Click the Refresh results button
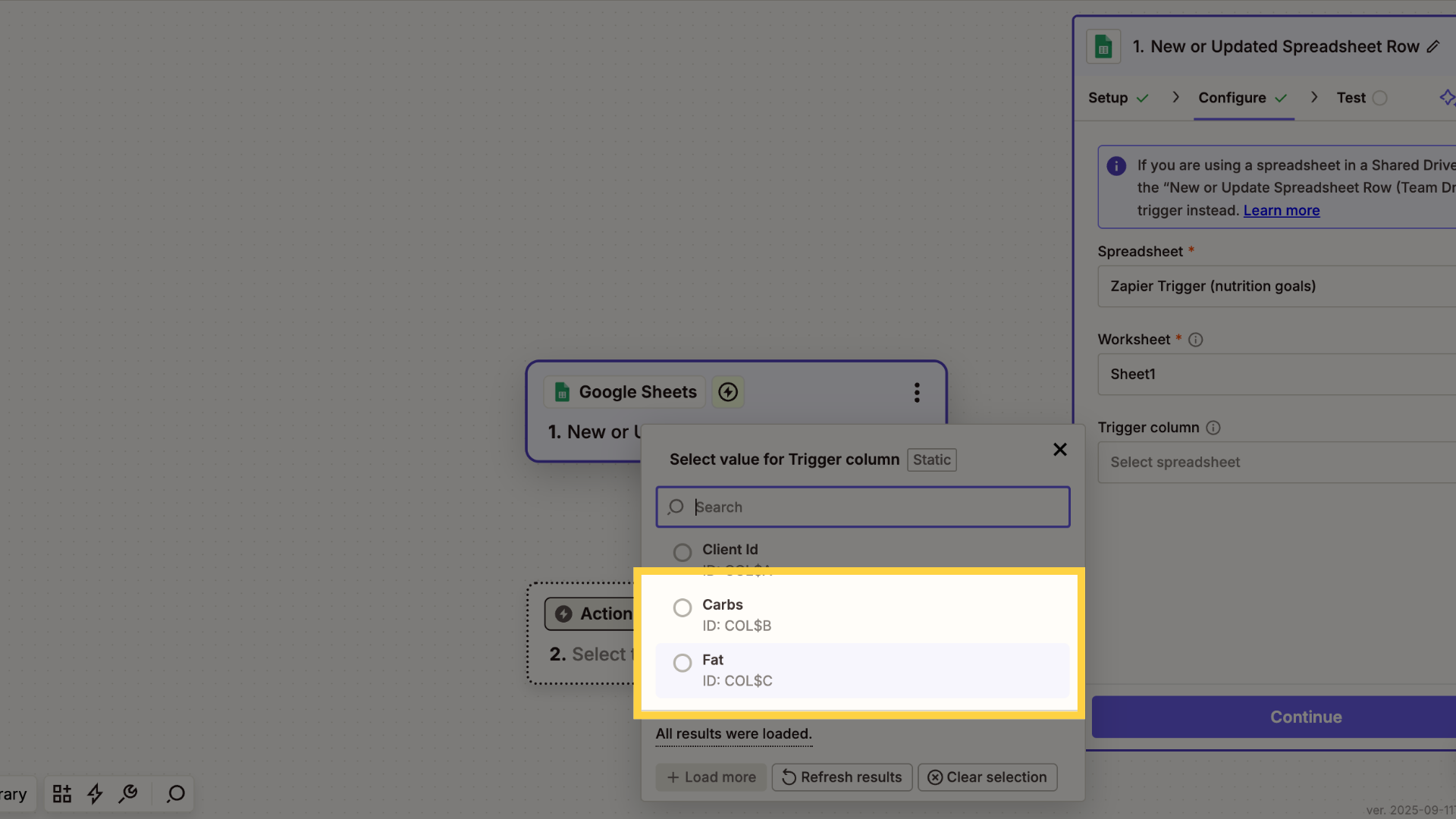Screen dimensions: 1456x819 tap(842, 777)
